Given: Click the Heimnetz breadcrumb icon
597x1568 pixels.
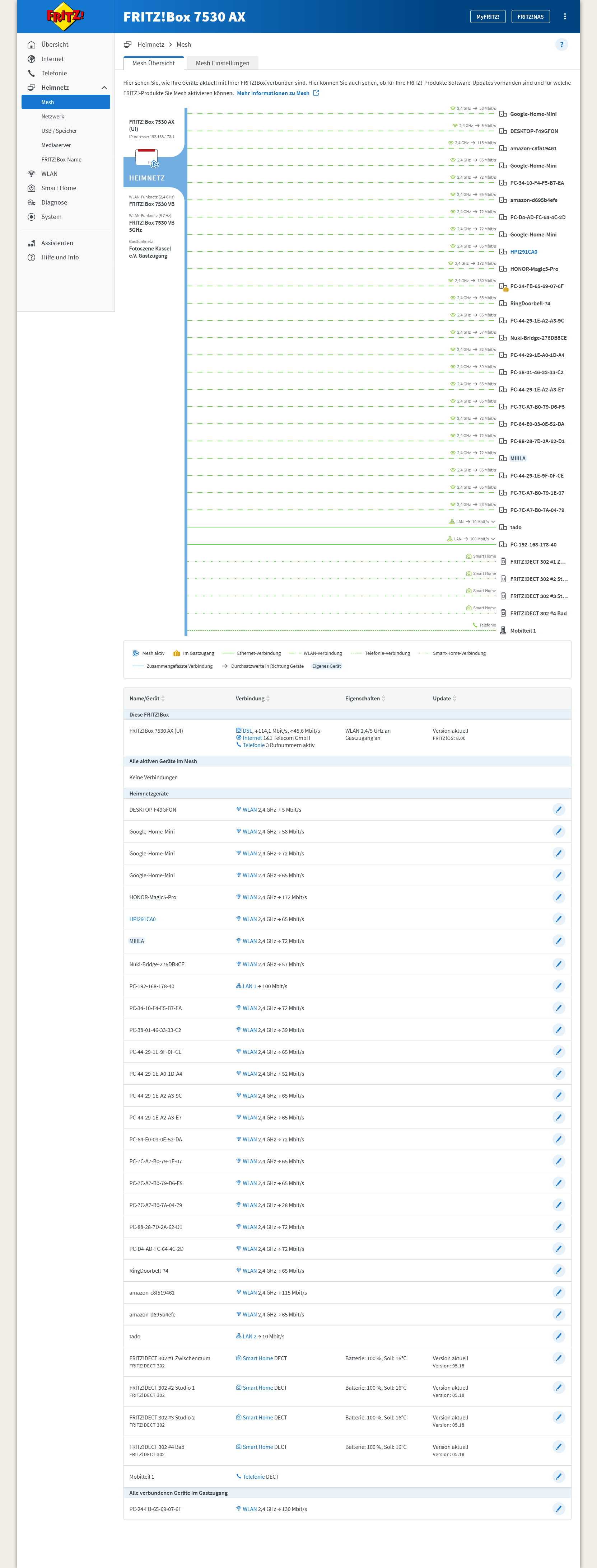Looking at the screenshot, I should pyautogui.click(x=128, y=44).
